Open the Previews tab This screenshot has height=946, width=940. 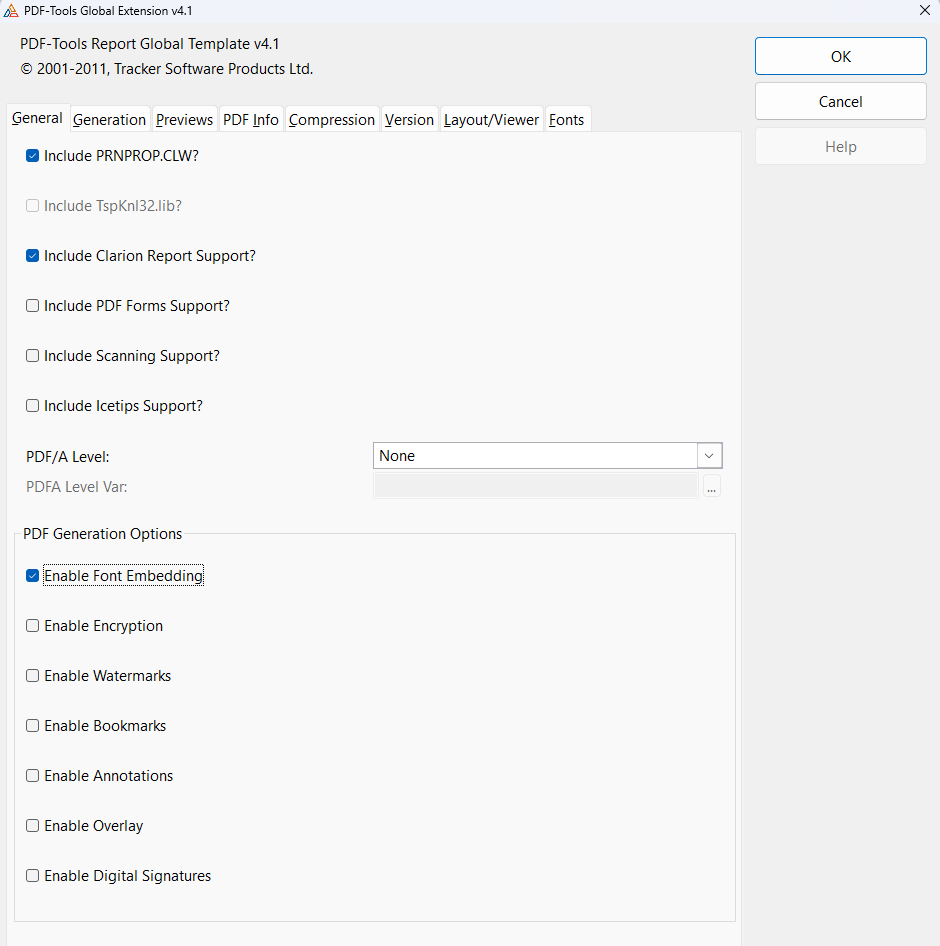click(184, 120)
